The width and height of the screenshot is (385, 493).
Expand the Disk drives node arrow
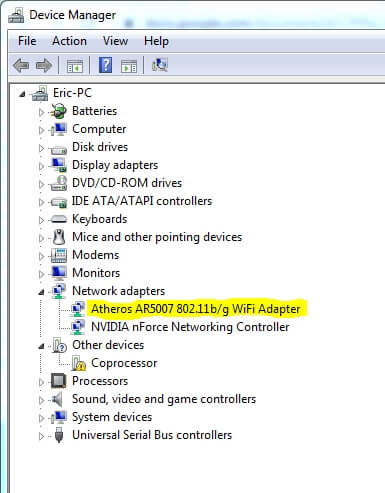(x=41, y=148)
